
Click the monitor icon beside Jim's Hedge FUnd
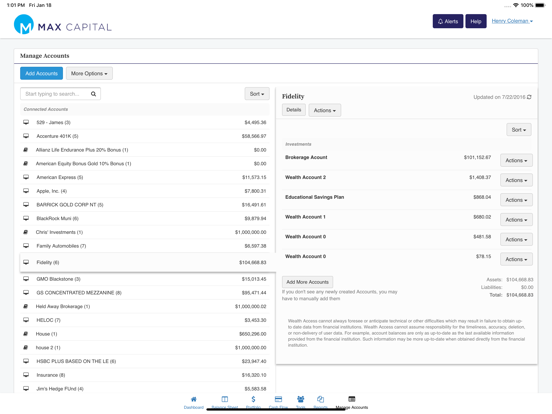tap(26, 389)
